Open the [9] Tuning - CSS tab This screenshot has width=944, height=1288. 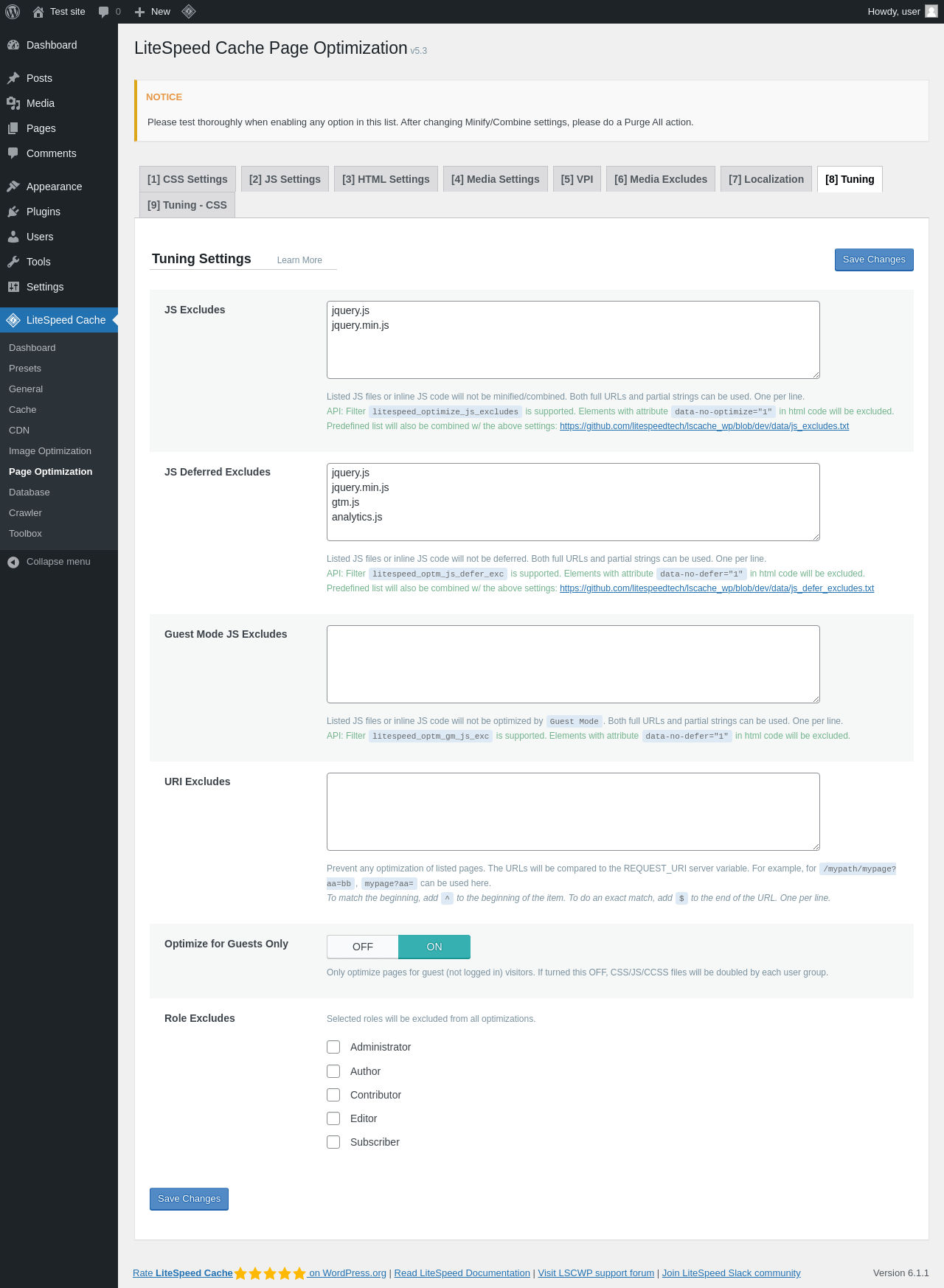187,205
